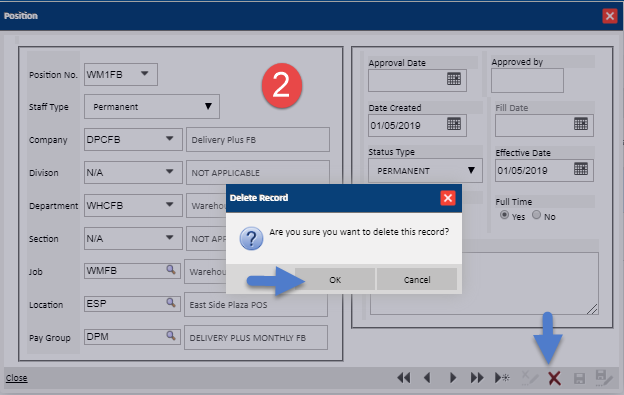Click the Job lookup magnifier icon
Image resolution: width=624 pixels, height=395 pixels.
(171, 270)
